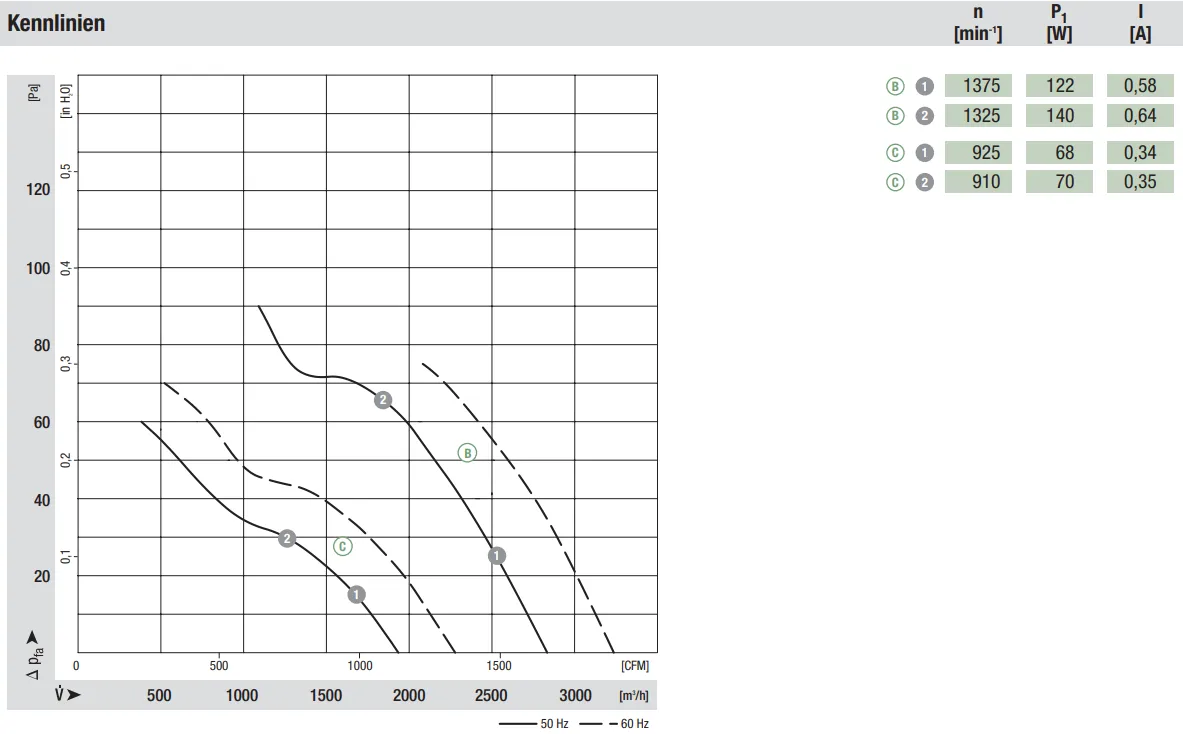
Task: Click the 1000 tick on the CFM axis
Action: tap(360, 665)
